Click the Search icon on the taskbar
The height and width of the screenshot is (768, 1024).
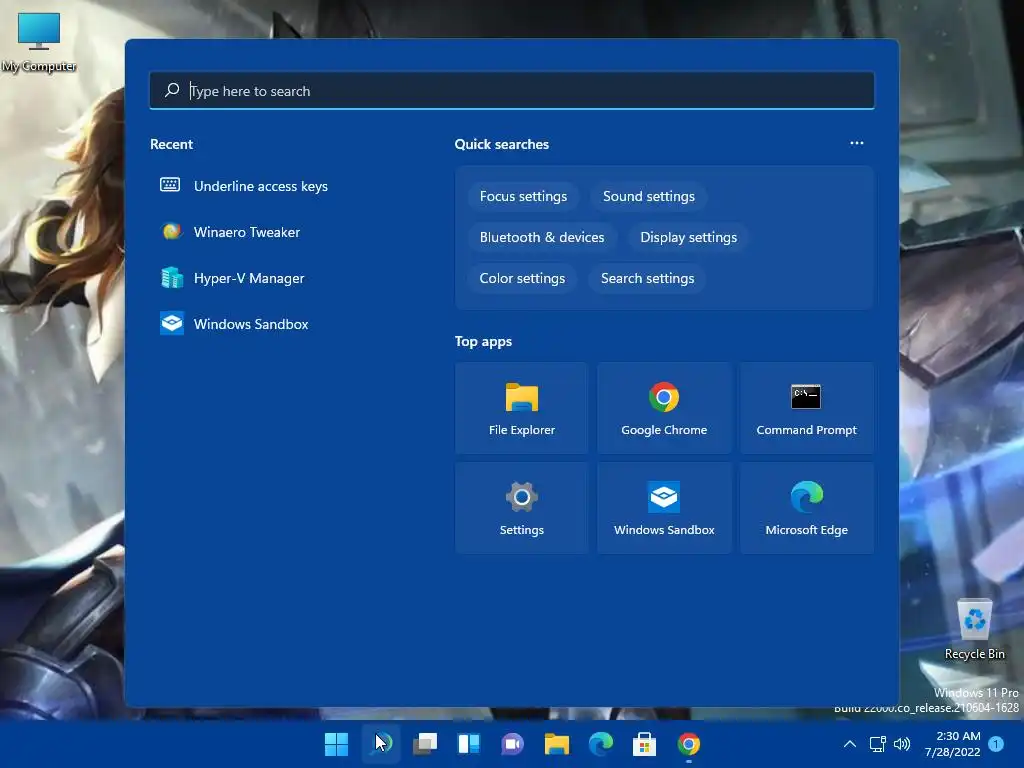(381, 744)
